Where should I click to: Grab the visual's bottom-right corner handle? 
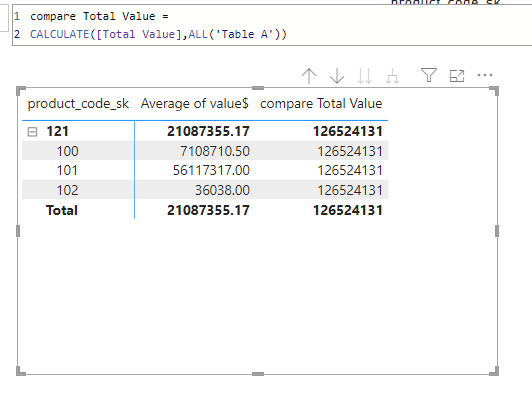(x=494, y=371)
